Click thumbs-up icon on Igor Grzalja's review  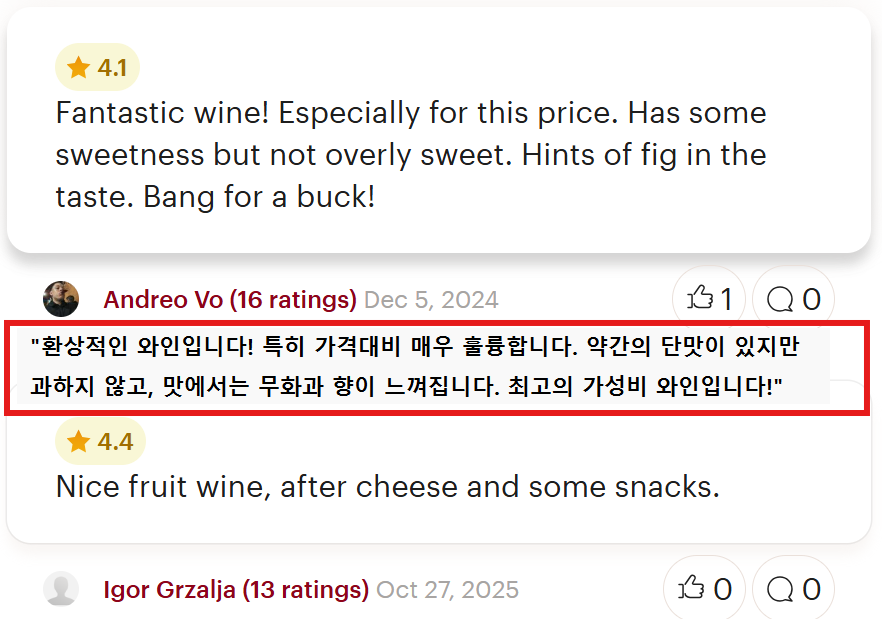pyautogui.click(x=691, y=589)
